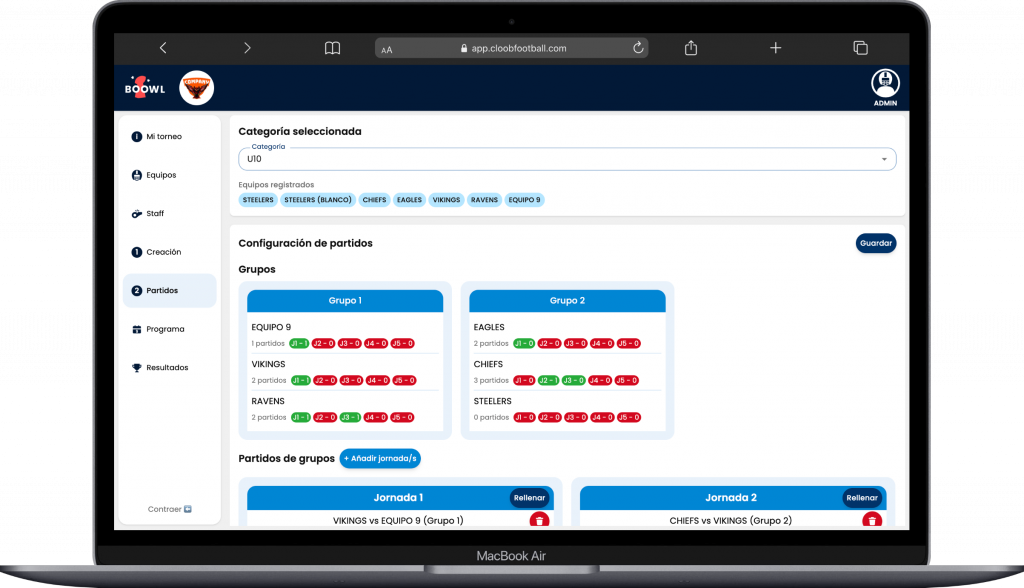Click the ADMIN profile avatar
Image resolution: width=1024 pixels, height=588 pixels.
click(885, 83)
